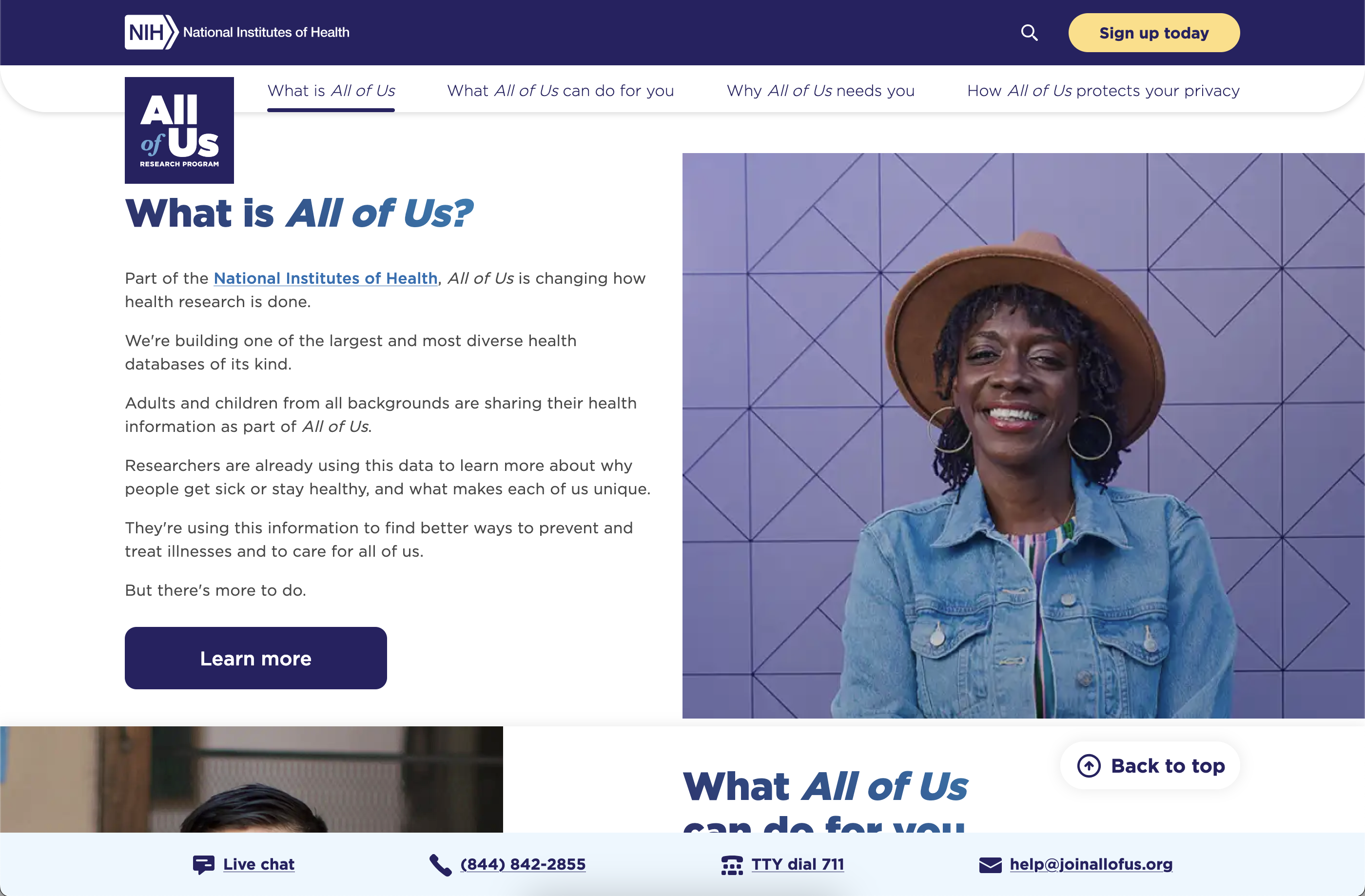This screenshot has height=896, width=1365.
Task: Call the (844) 842-2855 number link
Action: click(x=523, y=864)
